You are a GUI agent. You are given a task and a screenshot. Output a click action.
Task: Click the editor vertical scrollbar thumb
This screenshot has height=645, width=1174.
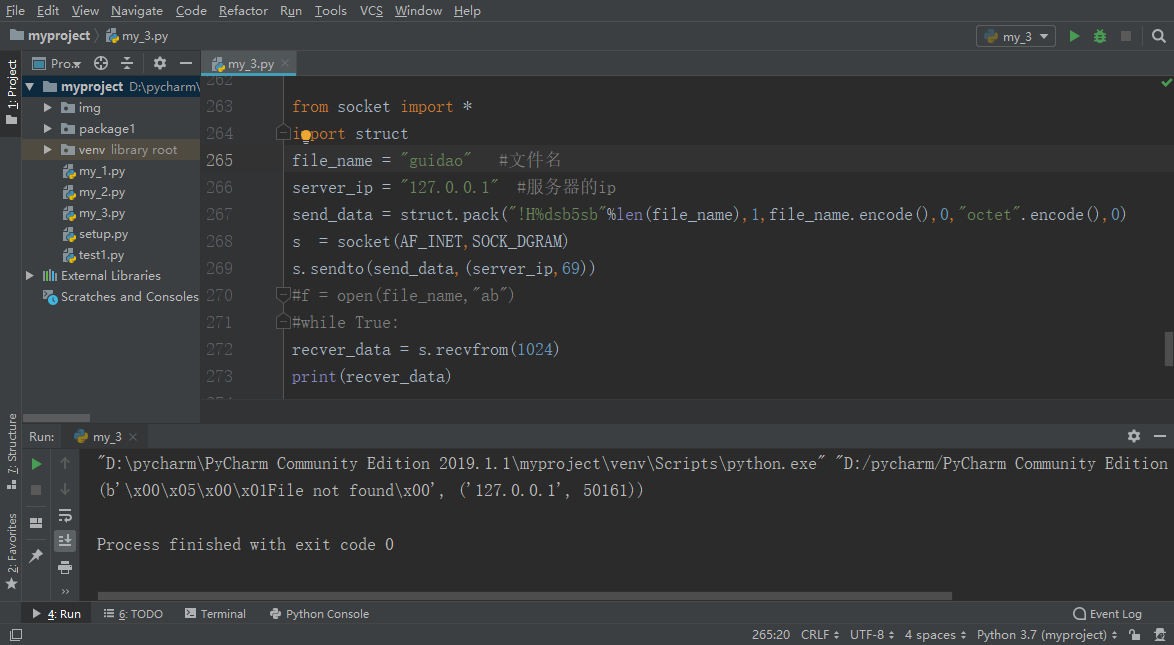[1169, 349]
